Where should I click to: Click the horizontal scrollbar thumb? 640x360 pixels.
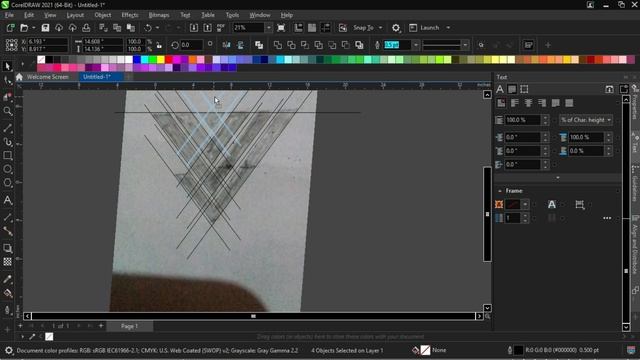(253, 316)
